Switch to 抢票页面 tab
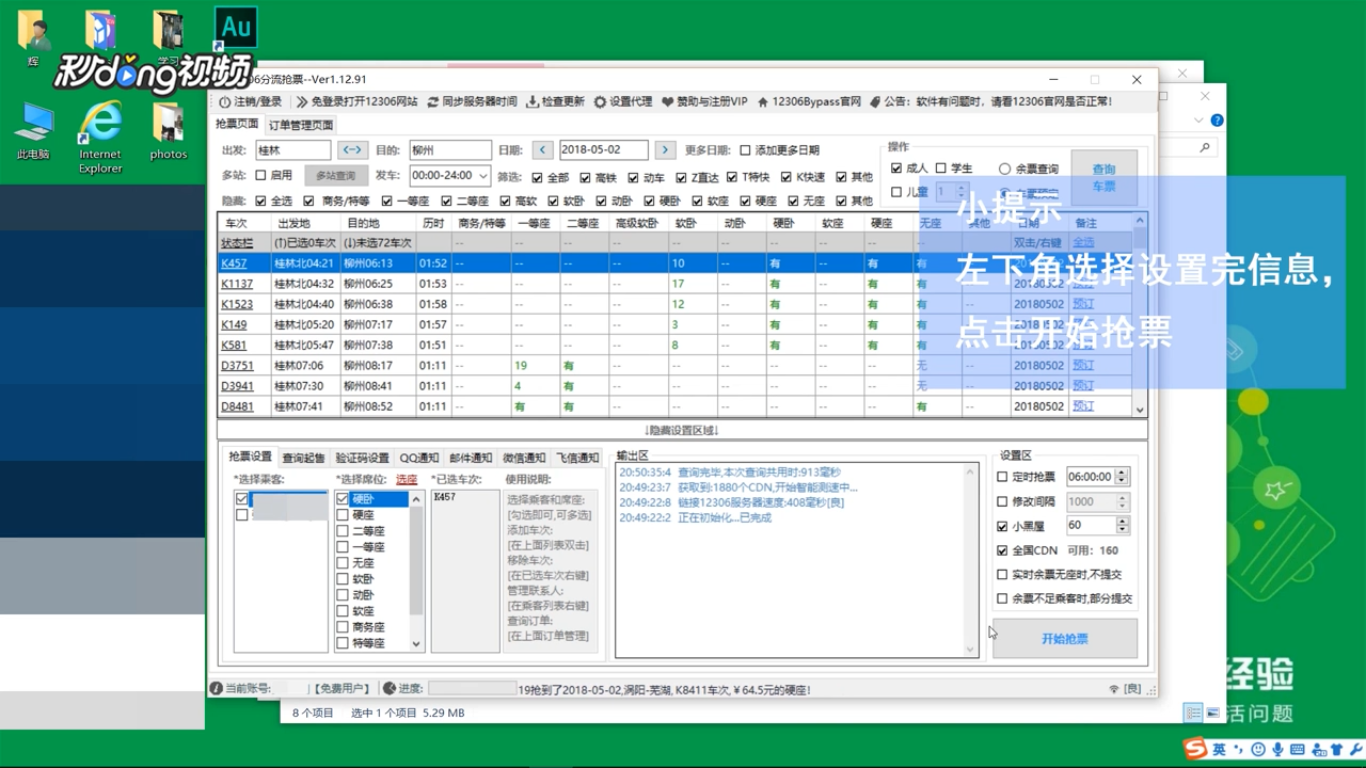Viewport: 1366px width, 768px height. (237, 124)
